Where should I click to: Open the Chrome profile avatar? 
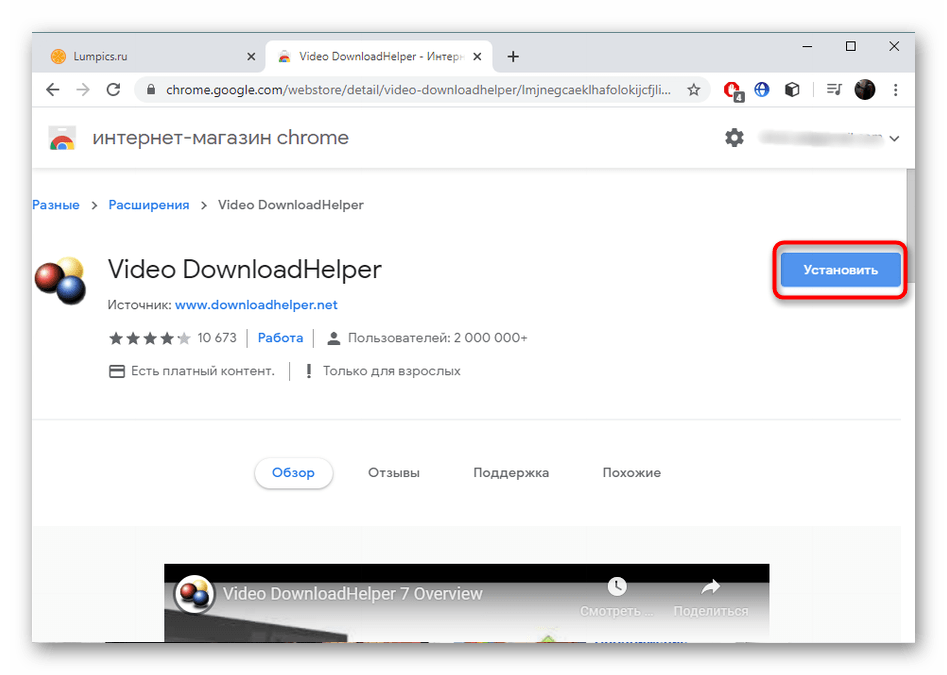tap(865, 90)
